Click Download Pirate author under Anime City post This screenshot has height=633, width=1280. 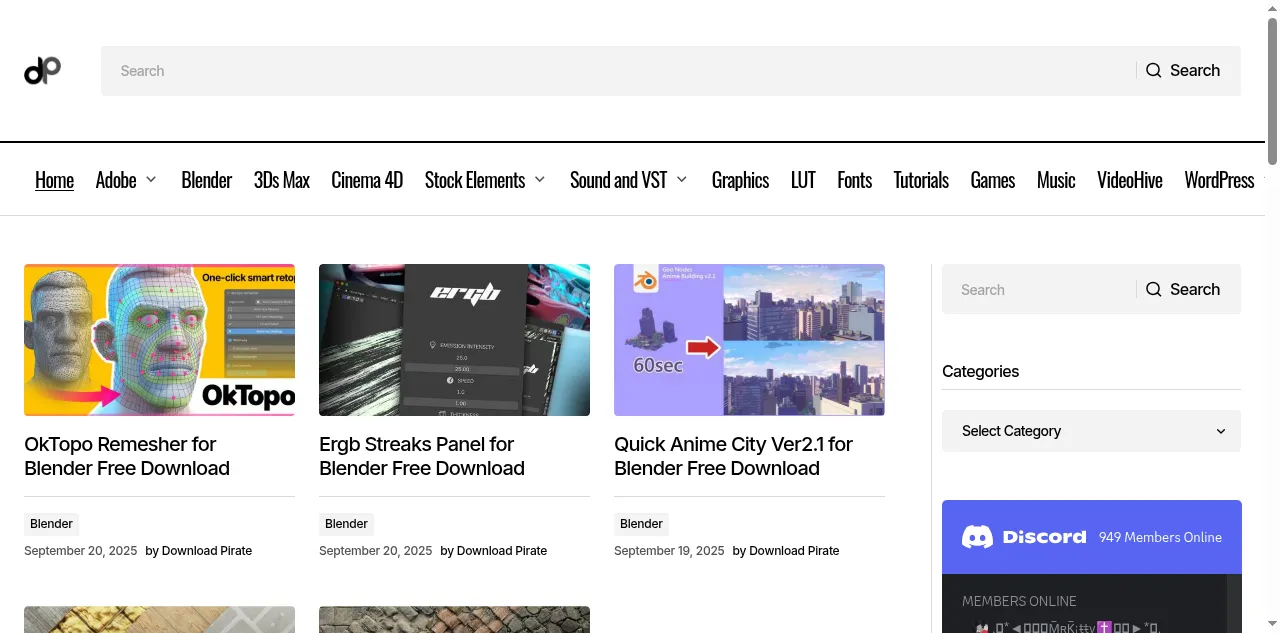click(794, 551)
